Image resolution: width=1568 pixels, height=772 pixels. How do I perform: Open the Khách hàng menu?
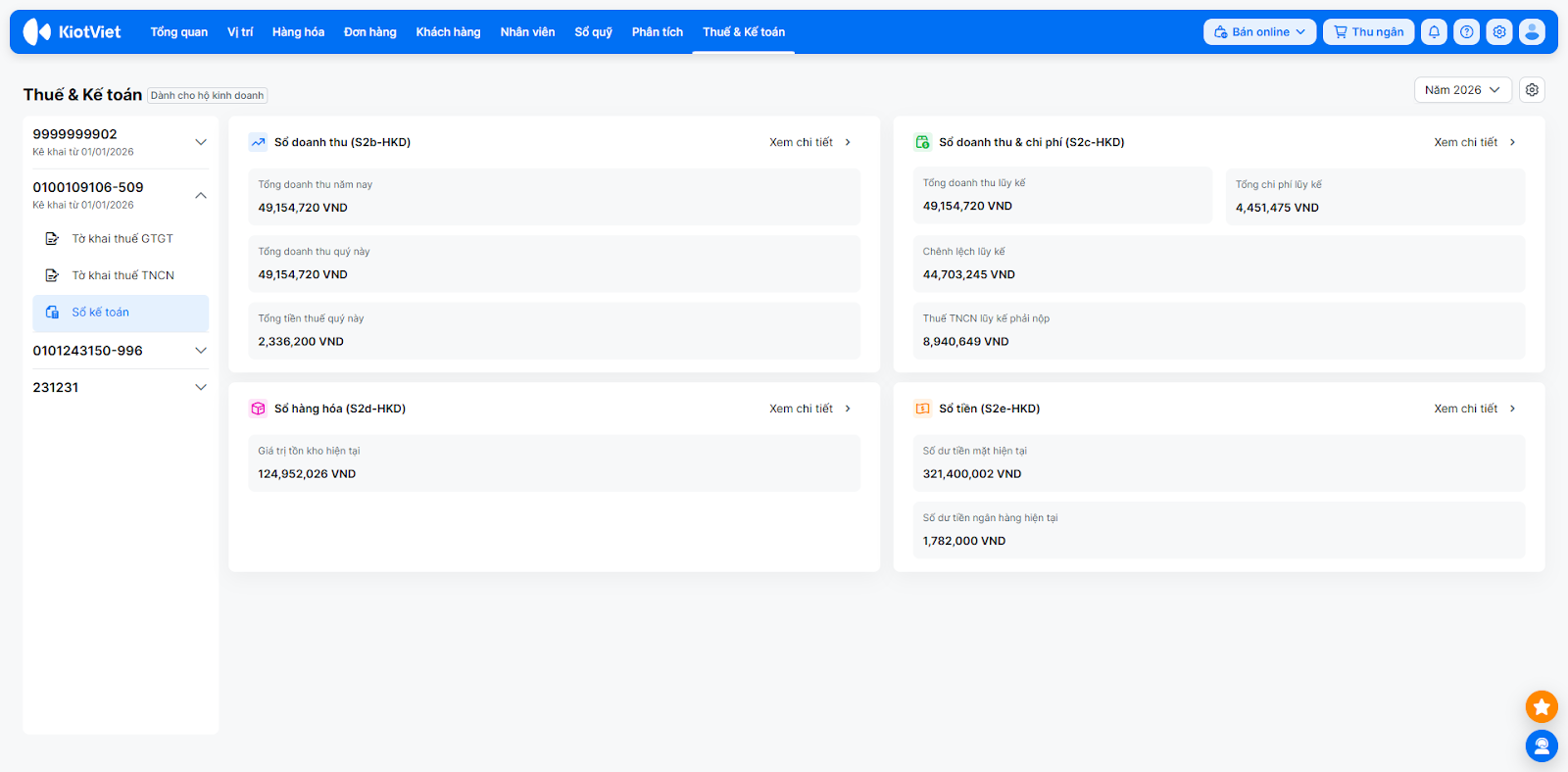click(448, 32)
